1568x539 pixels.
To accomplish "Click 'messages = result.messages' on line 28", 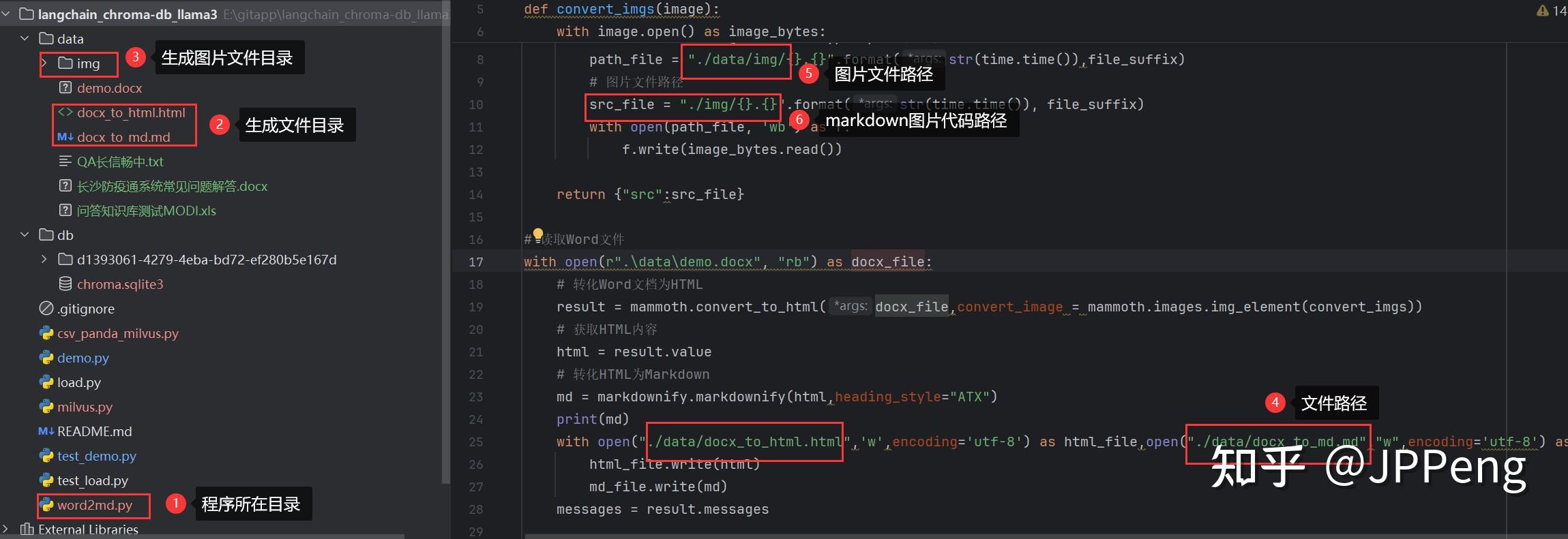I will tap(662, 509).
